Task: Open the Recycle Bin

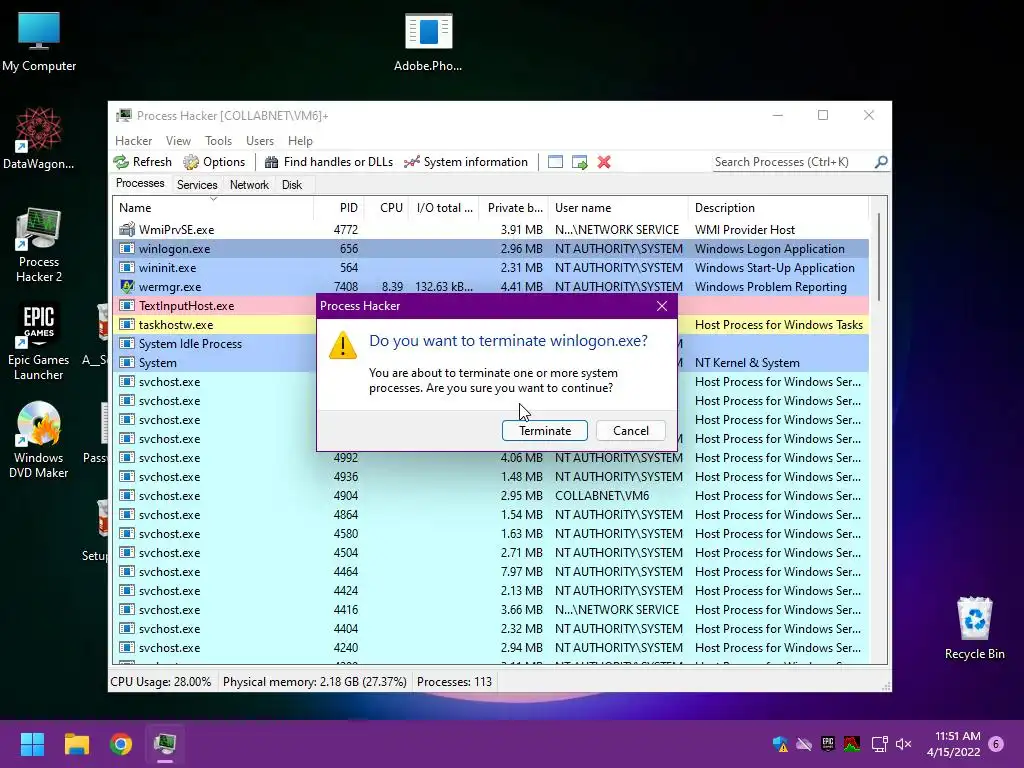Action: (x=974, y=628)
